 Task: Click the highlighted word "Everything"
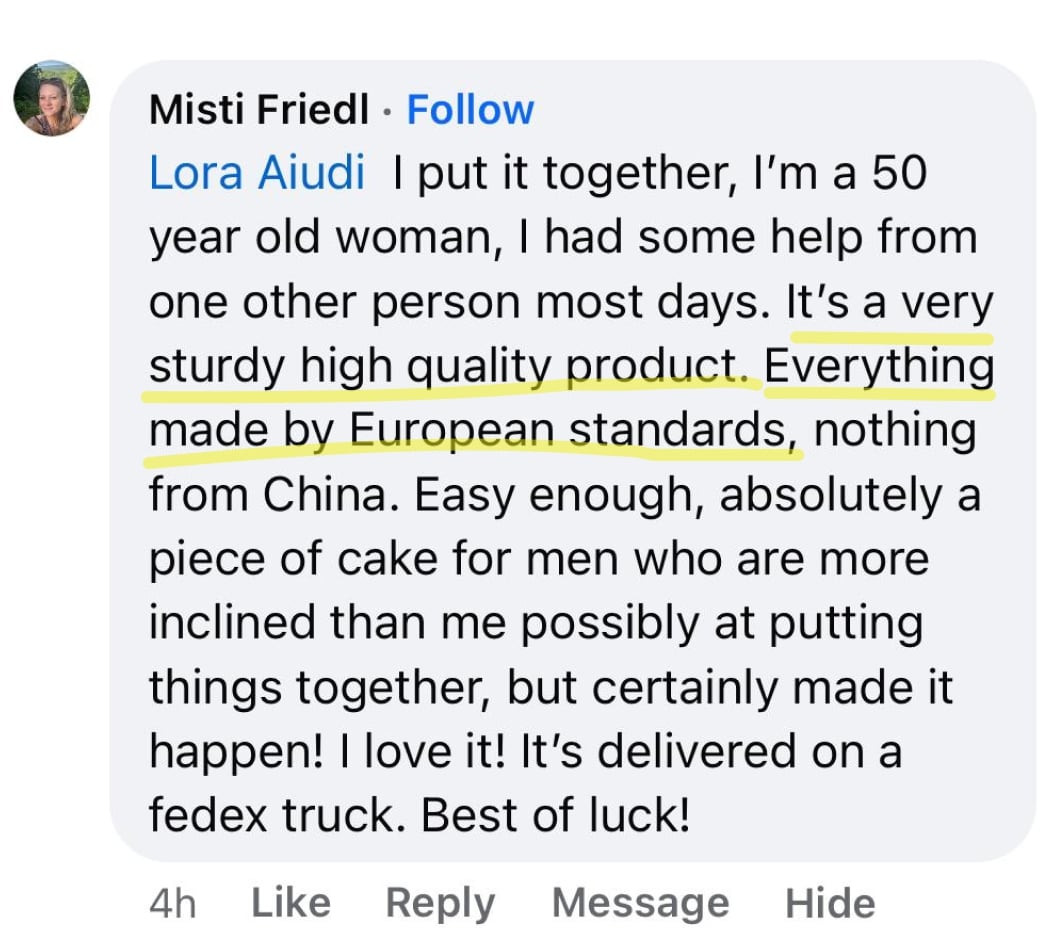(879, 367)
